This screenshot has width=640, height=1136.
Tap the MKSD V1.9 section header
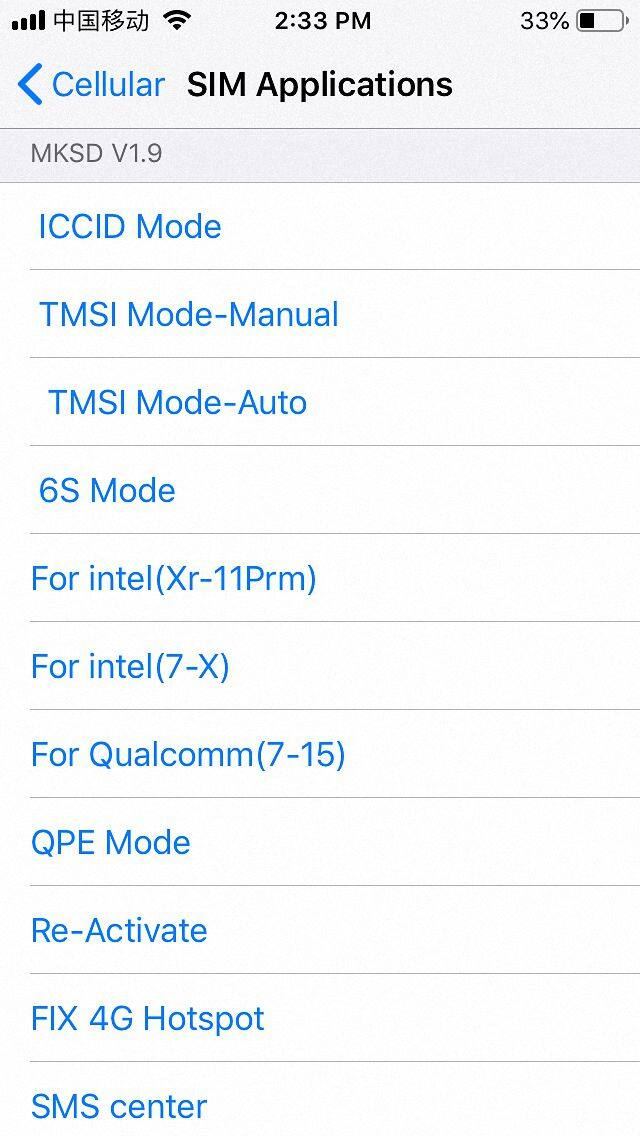(96, 154)
